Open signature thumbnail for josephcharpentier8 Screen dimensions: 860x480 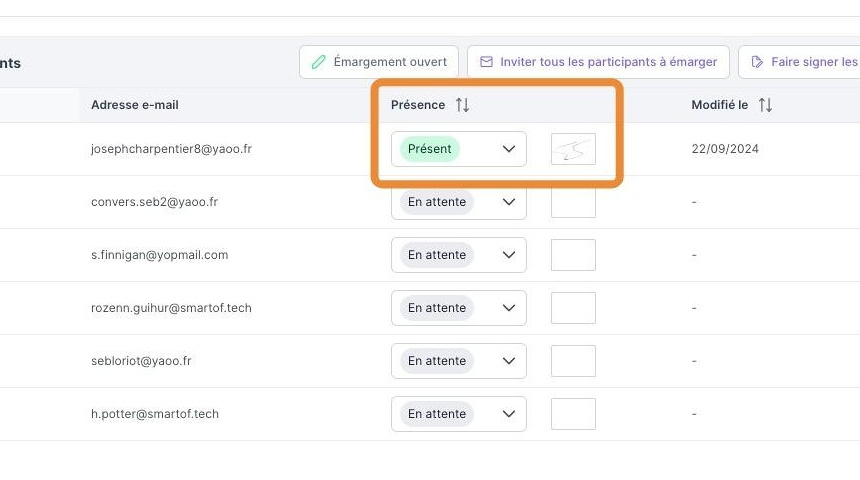(573, 149)
